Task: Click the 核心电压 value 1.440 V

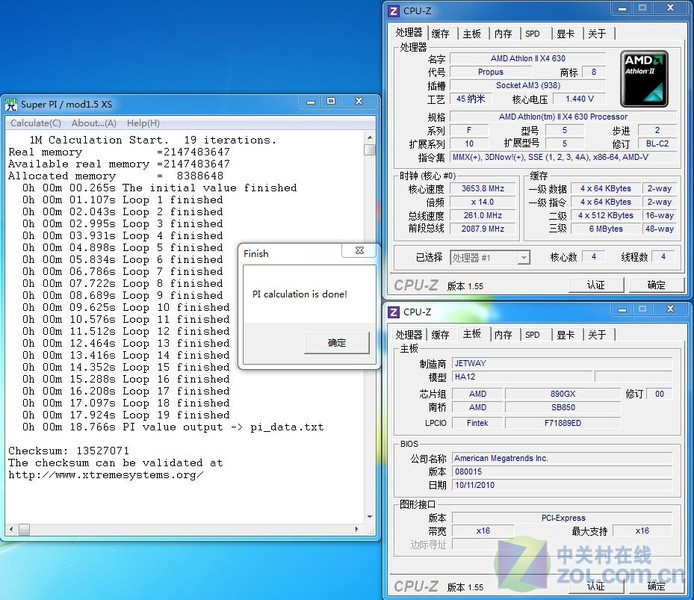Action: click(x=579, y=99)
